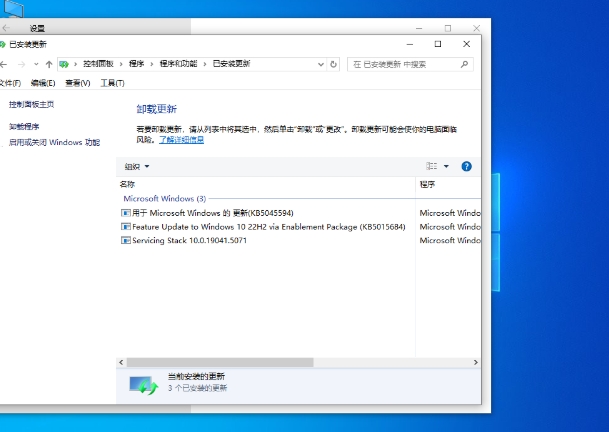Click the address bar location icon
This screenshot has width=609, height=432.
(65, 64)
